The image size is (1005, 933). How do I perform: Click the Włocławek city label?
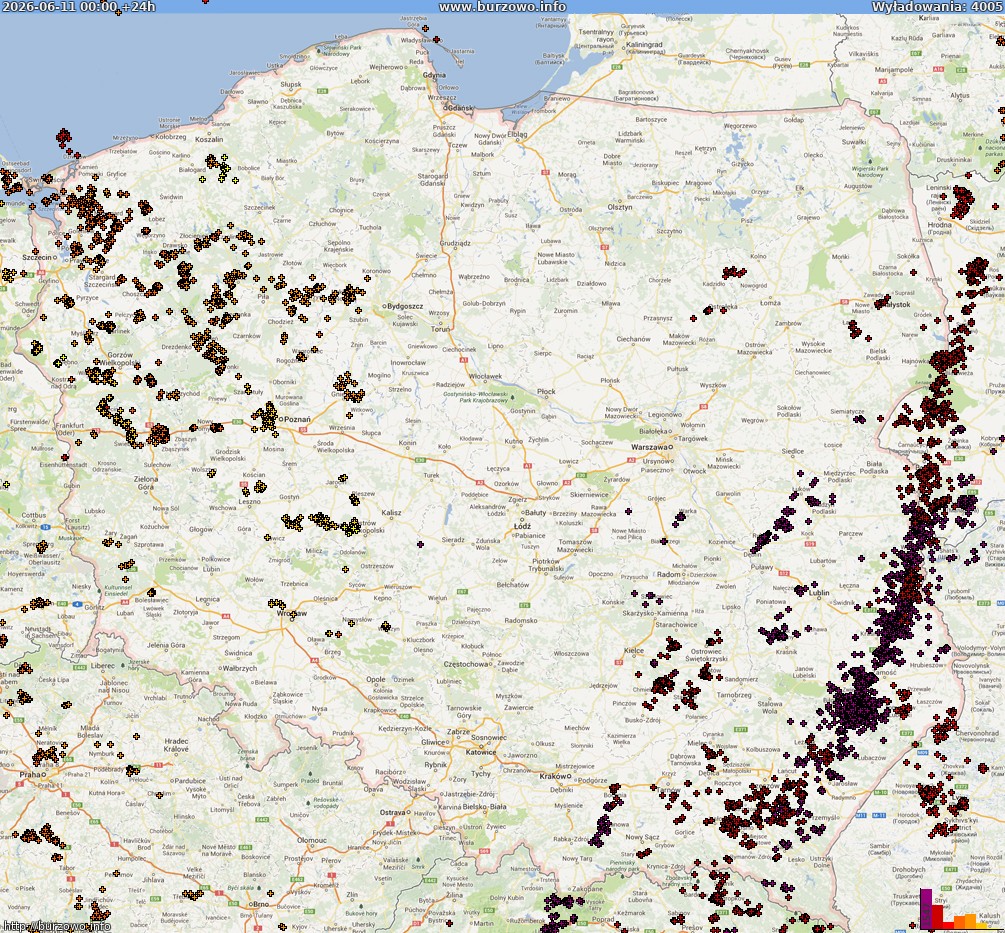485,376
